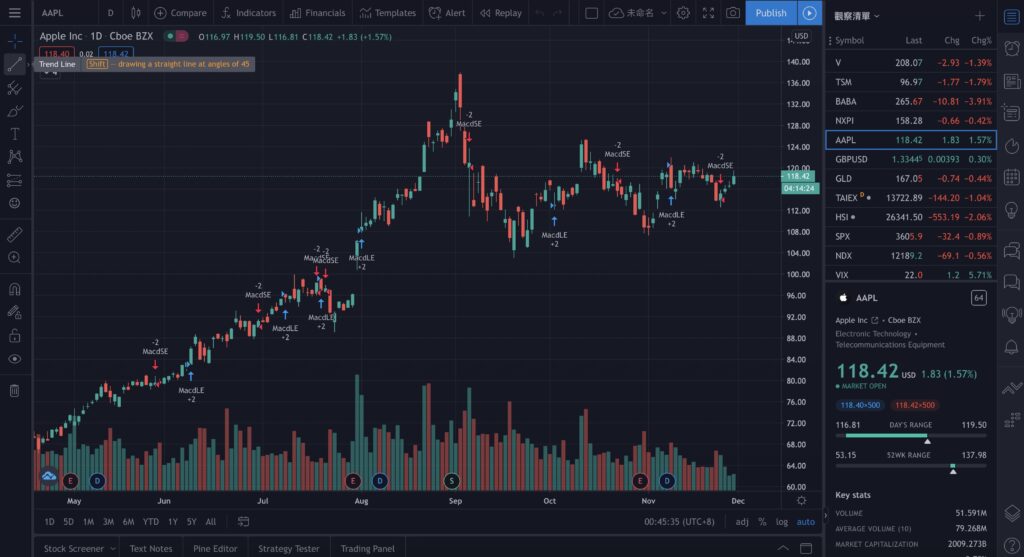1024x557 pixels.
Task: Select BABA row in watchlist
Action: (911, 101)
